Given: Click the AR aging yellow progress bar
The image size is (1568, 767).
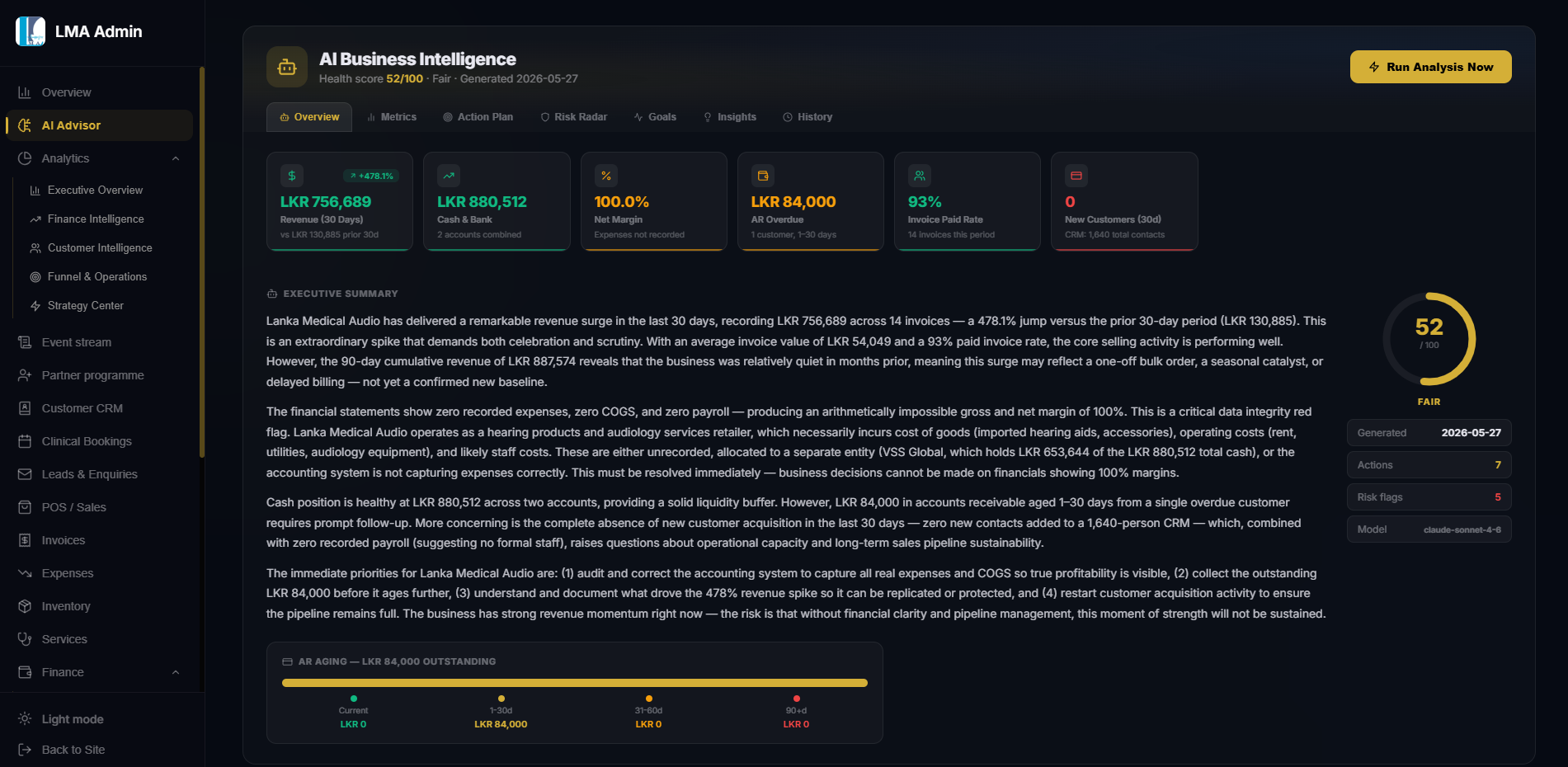Looking at the screenshot, I should click(575, 683).
